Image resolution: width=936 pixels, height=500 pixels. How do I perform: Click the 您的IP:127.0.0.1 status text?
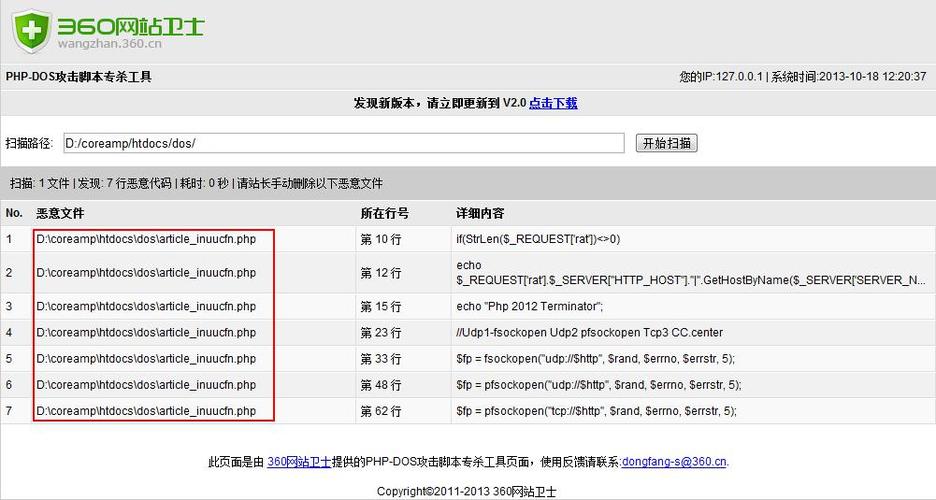tap(721, 77)
